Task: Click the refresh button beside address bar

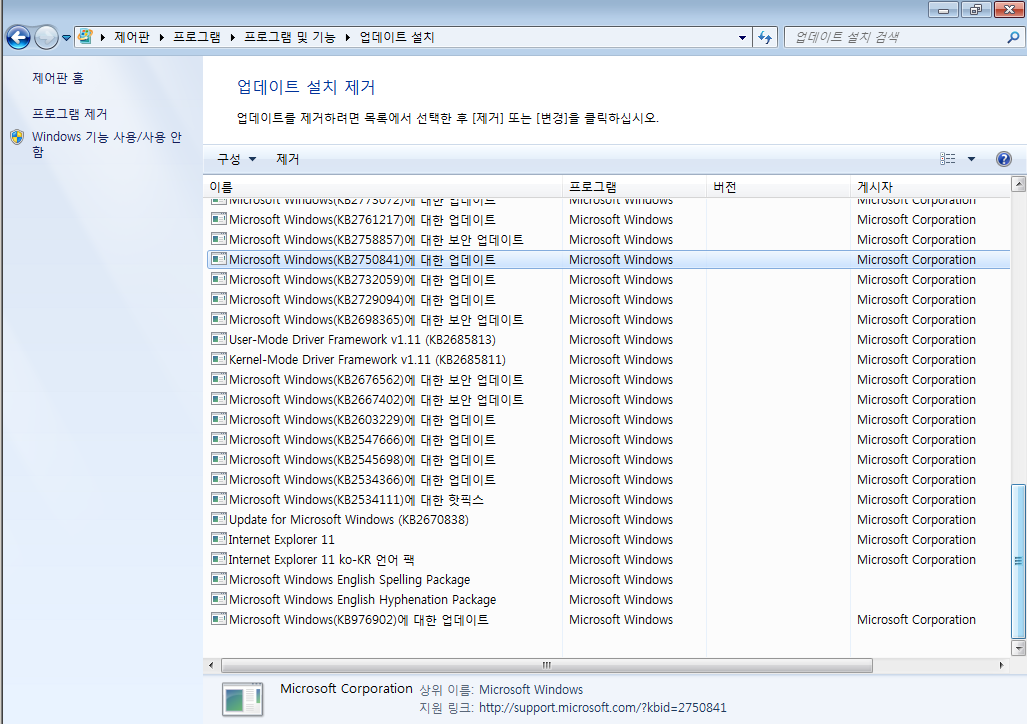Action: pos(765,37)
